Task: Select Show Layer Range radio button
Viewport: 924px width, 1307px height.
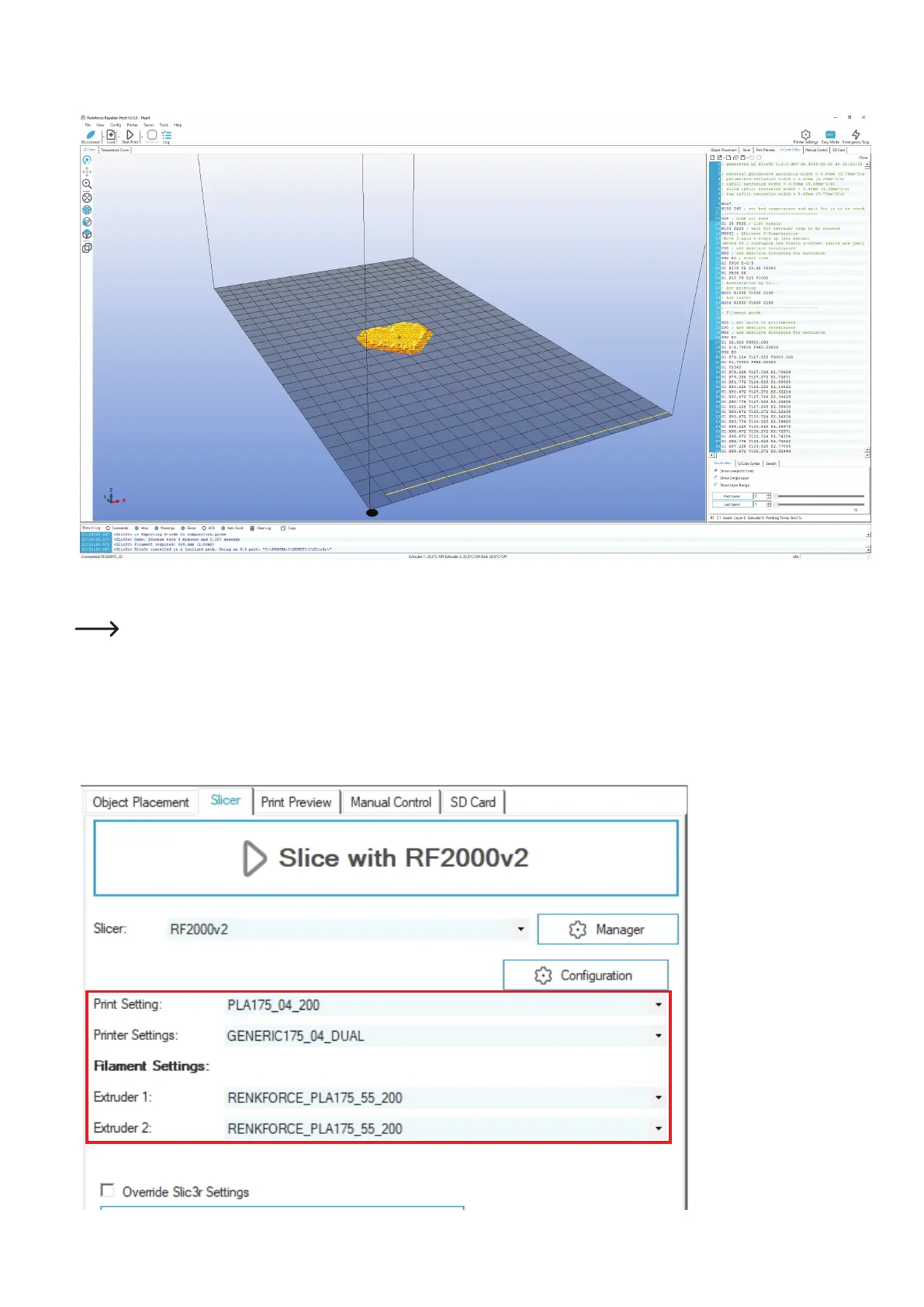Action: click(x=715, y=485)
